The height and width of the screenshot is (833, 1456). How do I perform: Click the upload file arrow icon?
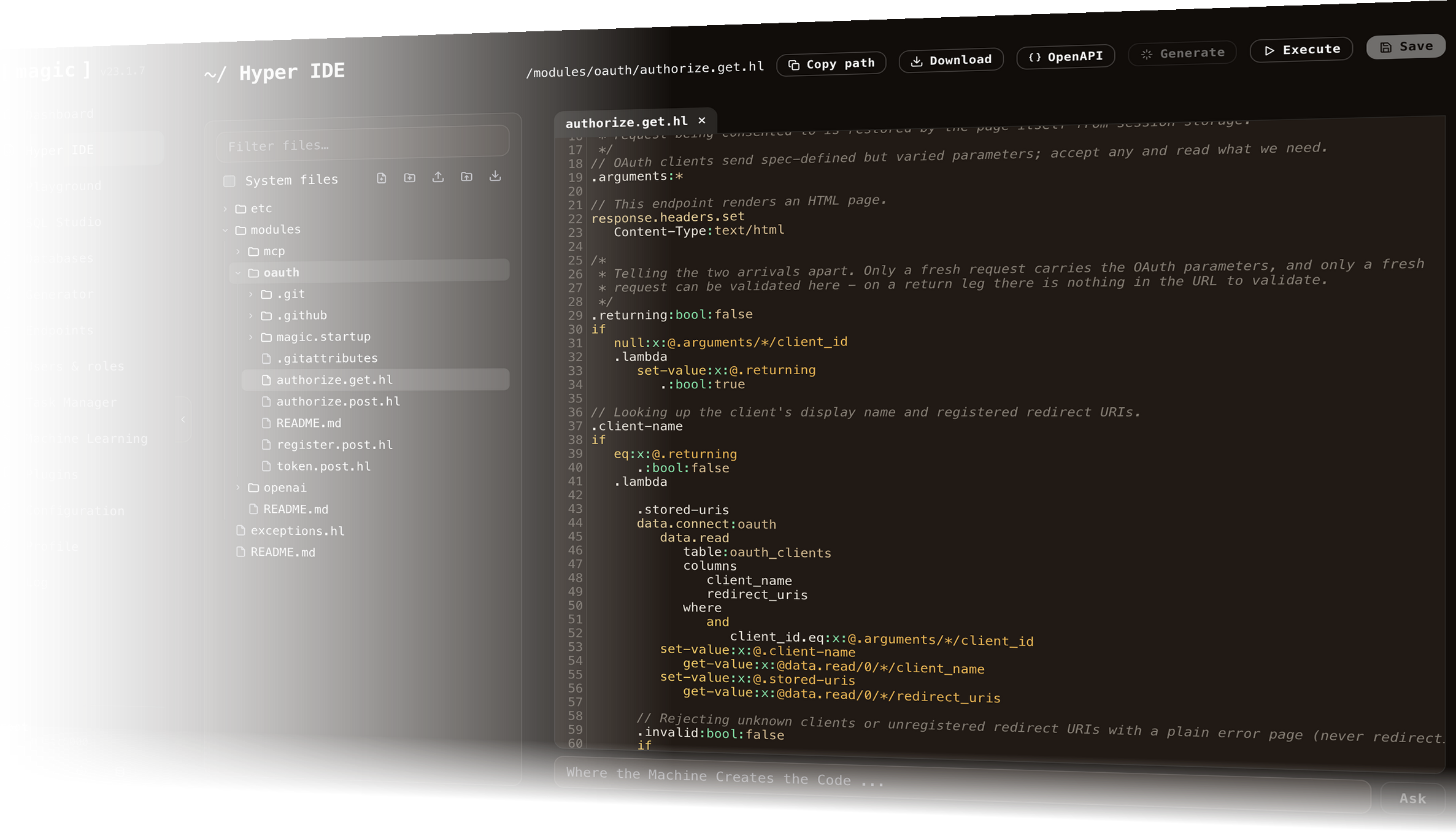pos(438,177)
